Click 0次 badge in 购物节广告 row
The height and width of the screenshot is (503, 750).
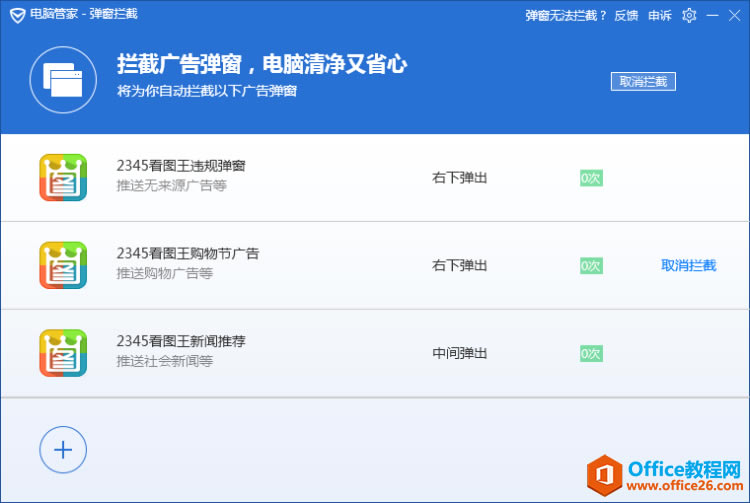[x=591, y=266]
